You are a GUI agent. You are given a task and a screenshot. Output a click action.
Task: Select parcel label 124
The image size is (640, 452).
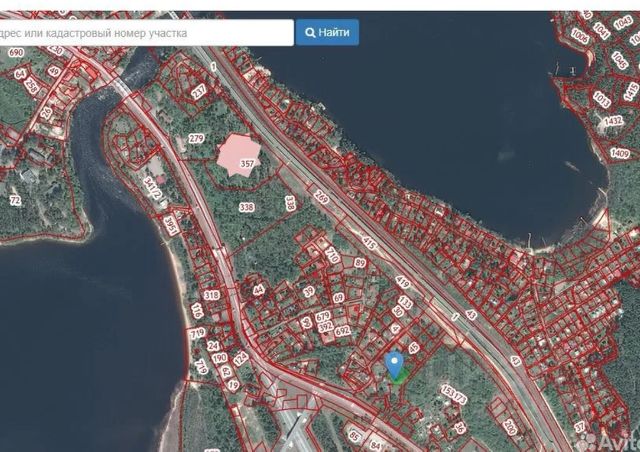pyautogui.click(x=240, y=359)
